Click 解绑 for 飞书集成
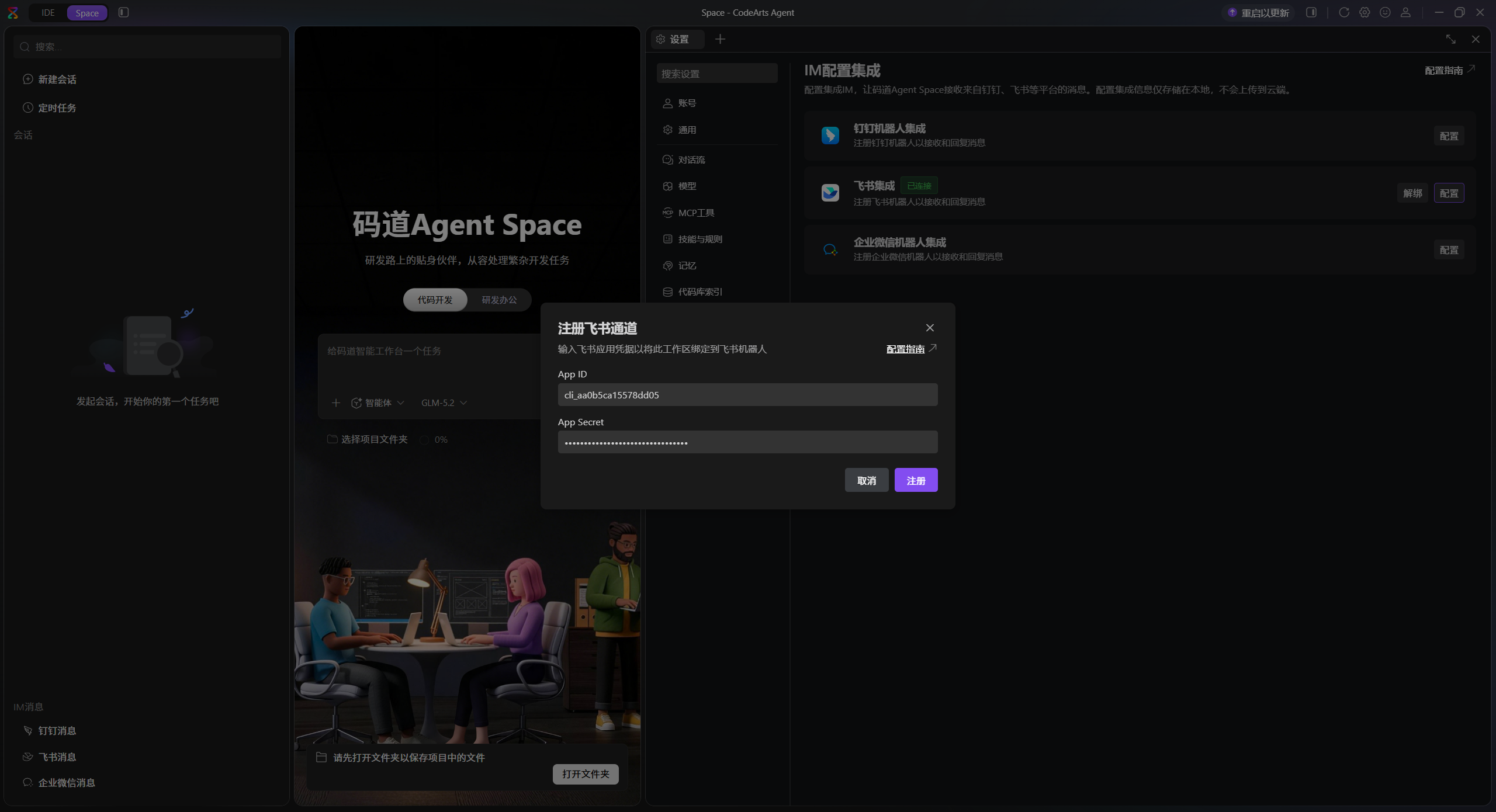Screen dimensions: 1496x812 coord(1412,193)
